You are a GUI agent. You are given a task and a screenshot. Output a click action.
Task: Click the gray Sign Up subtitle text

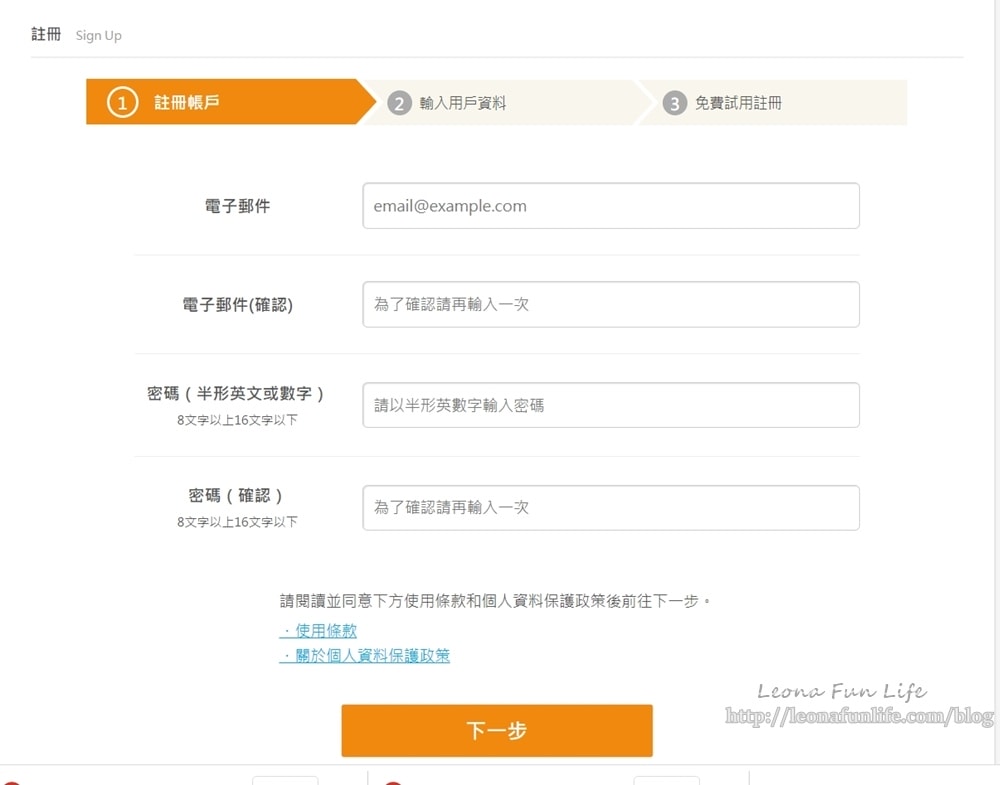click(x=99, y=35)
